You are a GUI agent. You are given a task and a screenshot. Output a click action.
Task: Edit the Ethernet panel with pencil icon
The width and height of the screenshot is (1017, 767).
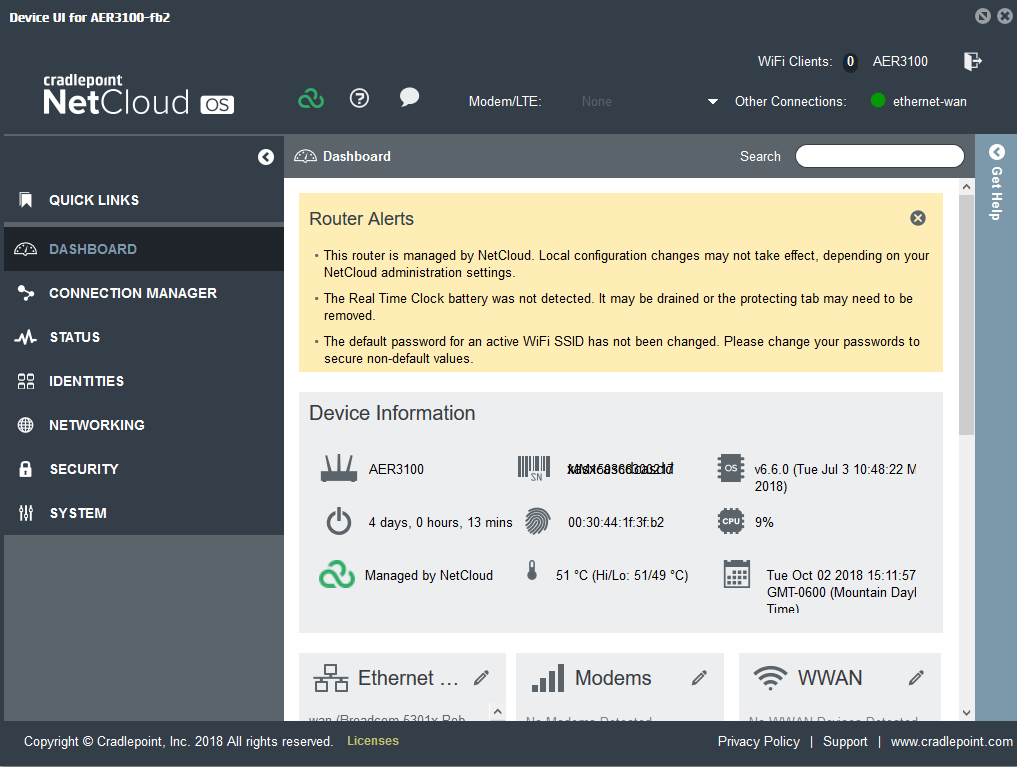(481, 678)
